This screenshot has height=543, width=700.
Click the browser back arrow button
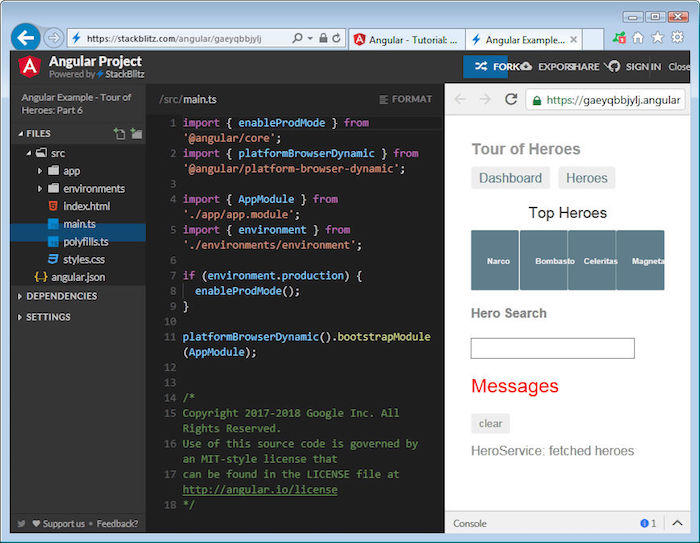[25, 38]
